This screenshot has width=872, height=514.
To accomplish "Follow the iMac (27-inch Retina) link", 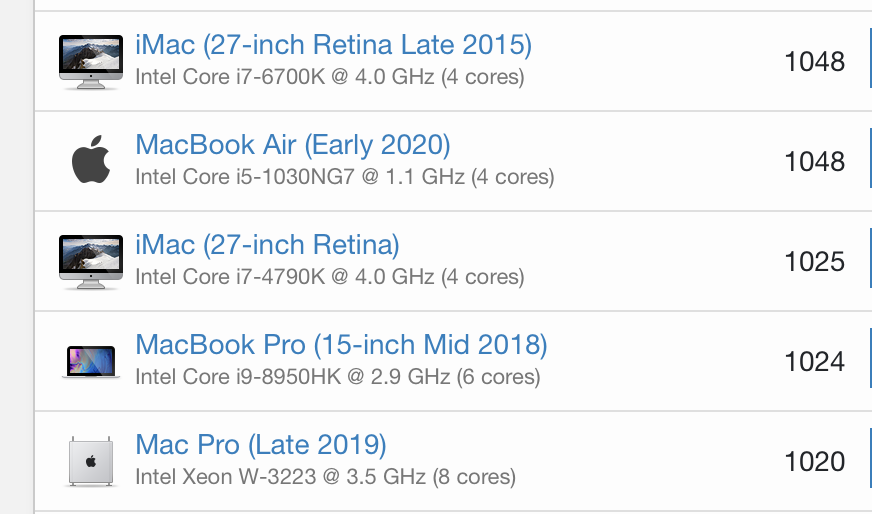I will [x=267, y=245].
